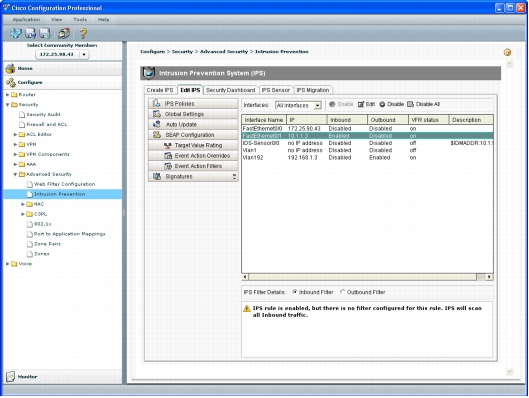Click the Home icon in sidebar
This screenshot has width=529, height=398.
pos(10,68)
